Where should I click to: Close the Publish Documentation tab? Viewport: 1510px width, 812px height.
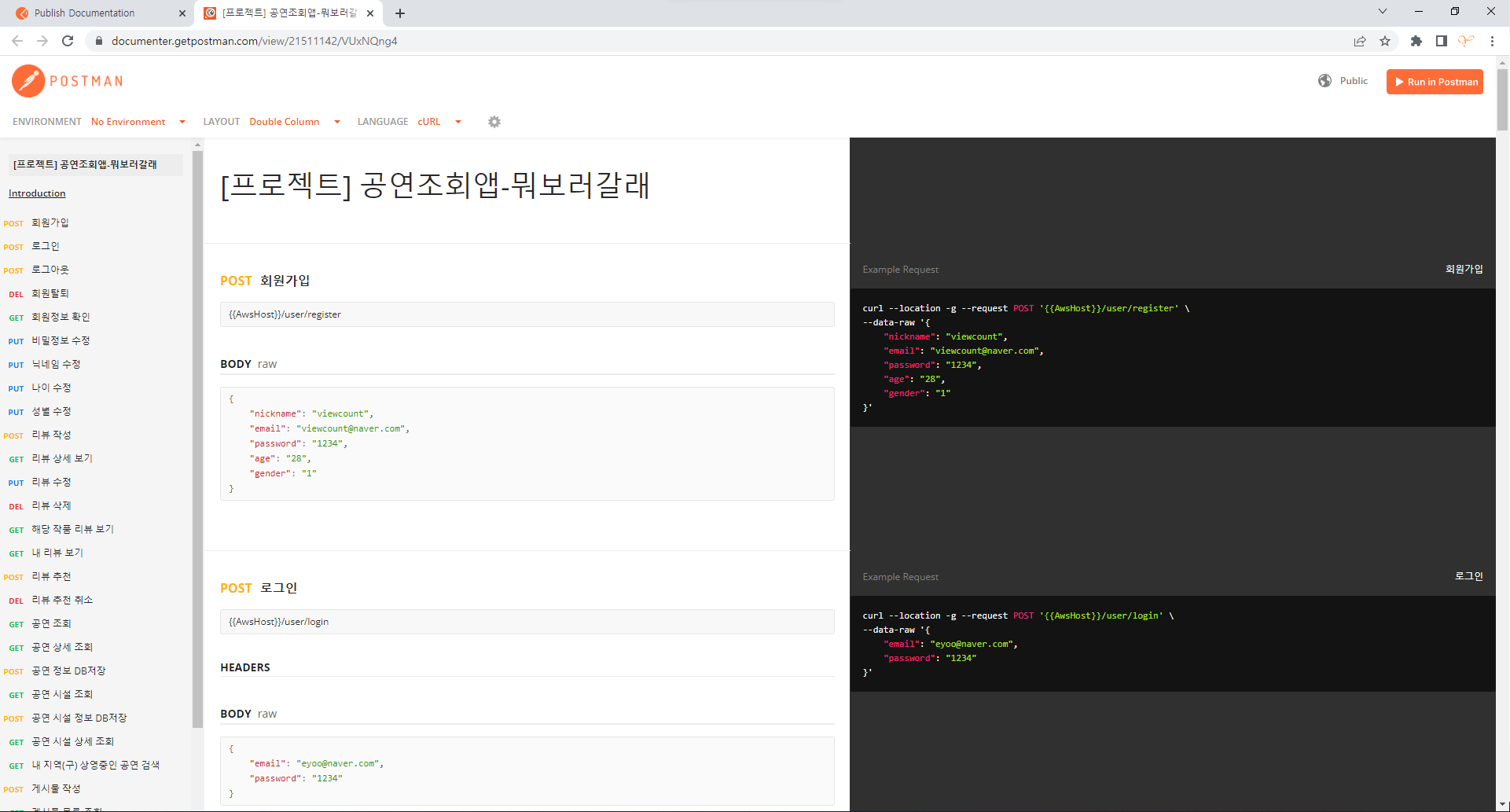pos(182,13)
